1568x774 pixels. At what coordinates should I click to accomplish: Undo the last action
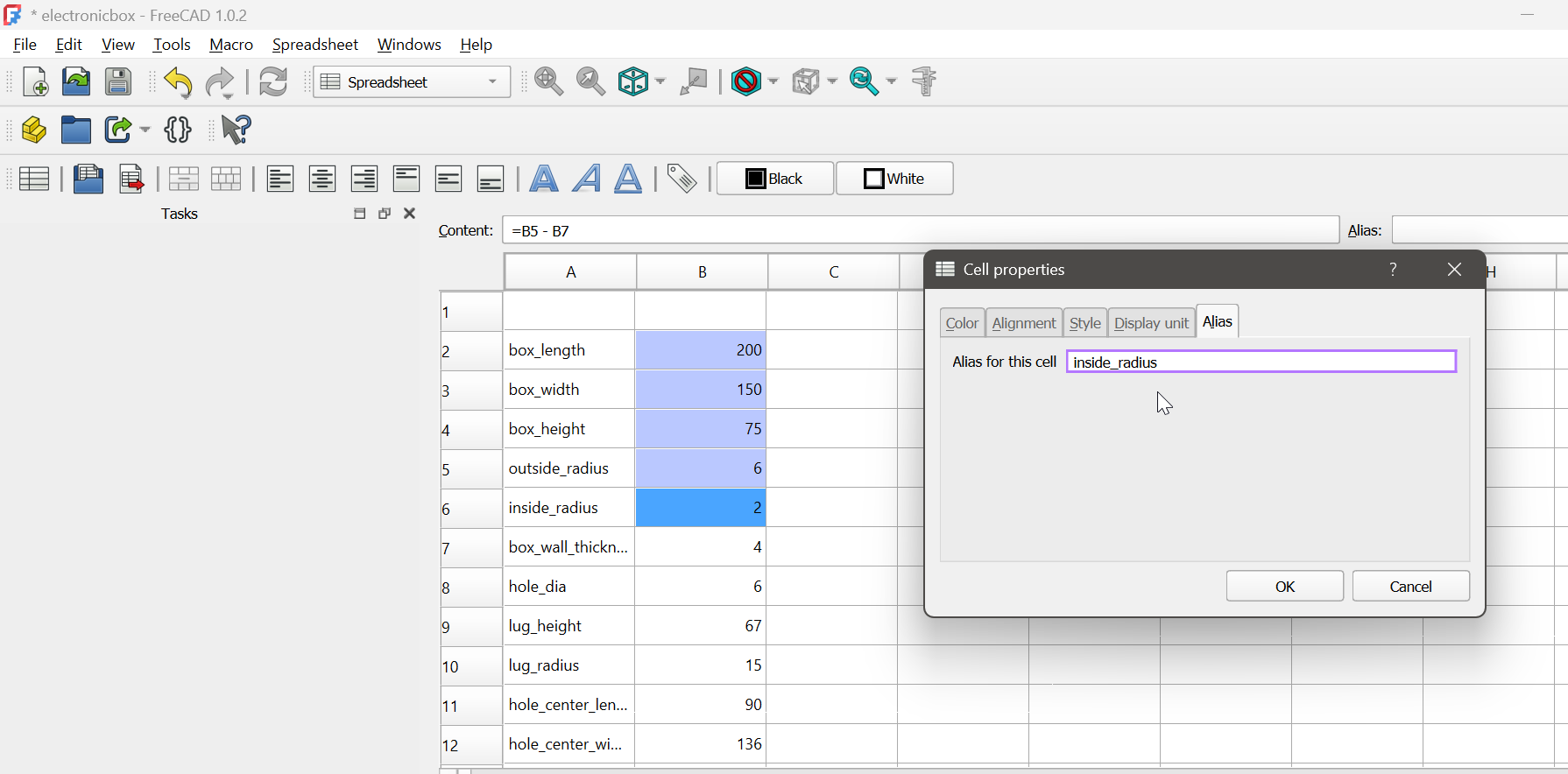pyautogui.click(x=179, y=83)
